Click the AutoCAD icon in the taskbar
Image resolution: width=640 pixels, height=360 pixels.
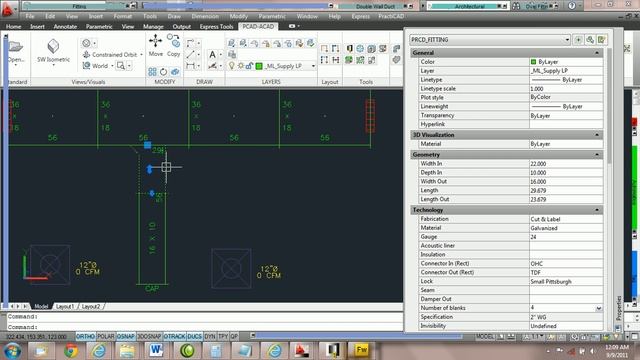click(302, 350)
